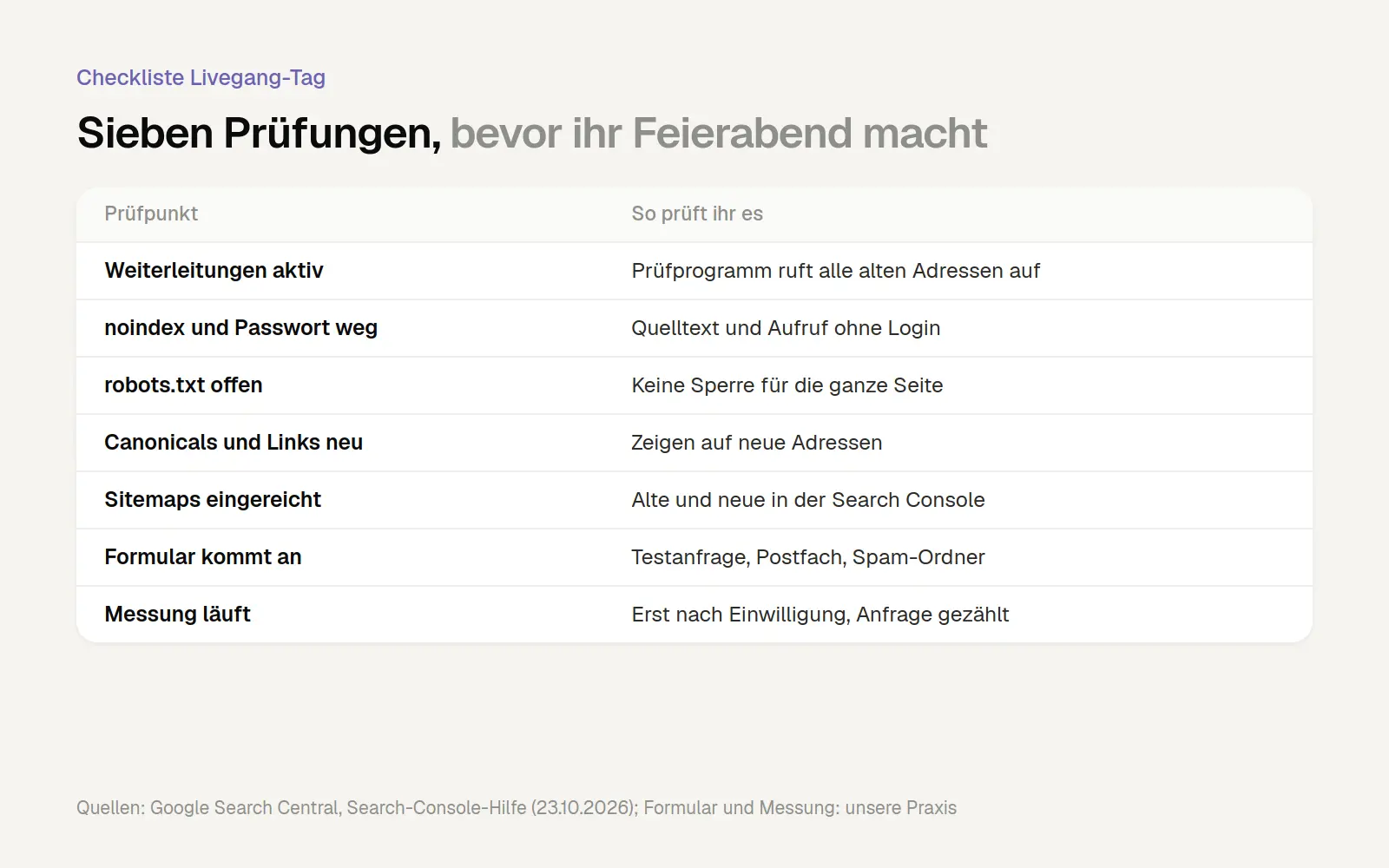The width and height of the screenshot is (1389, 868).
Task: Select the 'noindex und Passwort weg' cell
Action: pos(240,328)
